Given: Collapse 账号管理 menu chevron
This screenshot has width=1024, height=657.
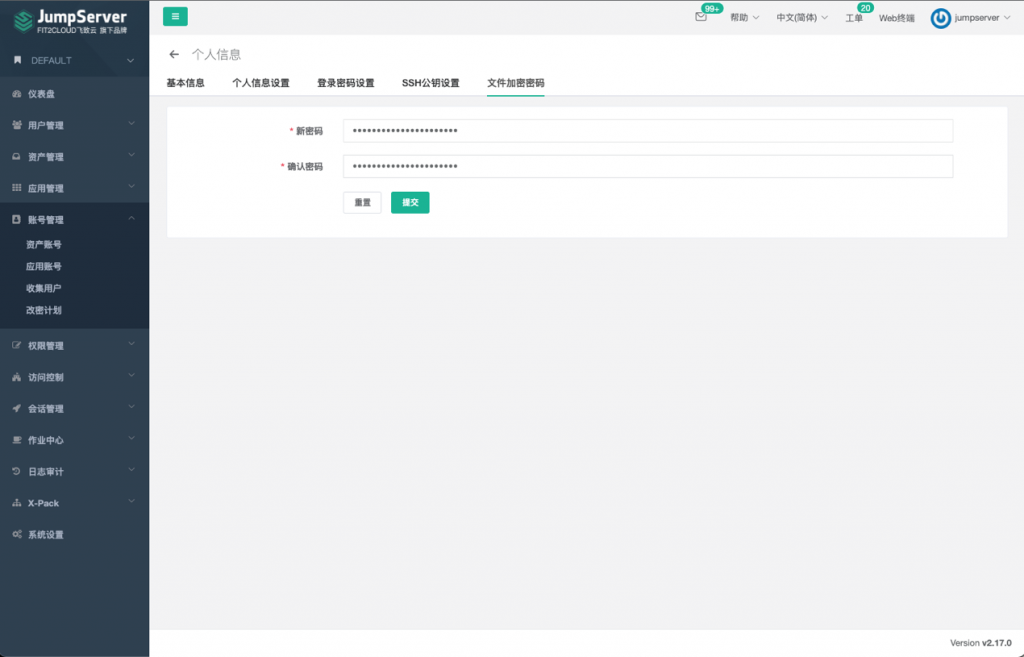Looking at the screenshot, I should point(131,218).
